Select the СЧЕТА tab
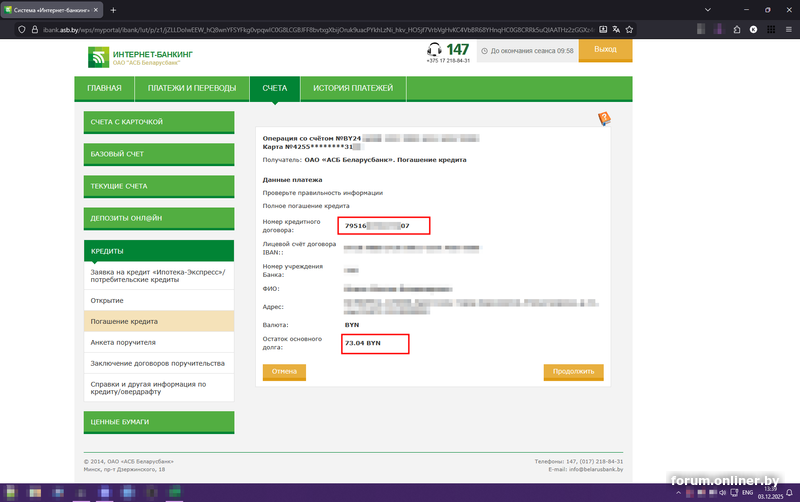 (274, 88)
